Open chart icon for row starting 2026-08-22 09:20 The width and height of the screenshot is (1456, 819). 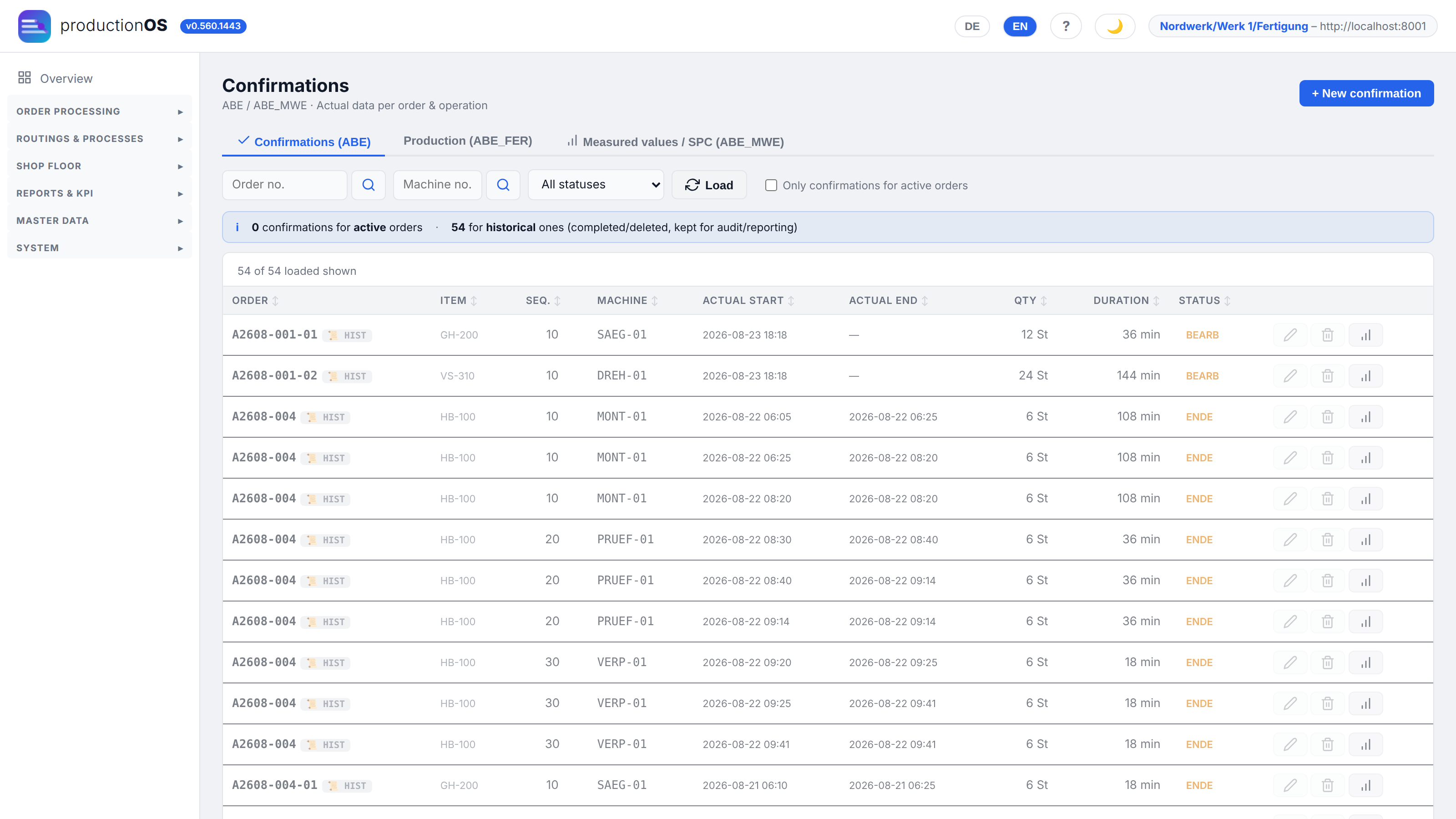click(x=1365, y=662)
